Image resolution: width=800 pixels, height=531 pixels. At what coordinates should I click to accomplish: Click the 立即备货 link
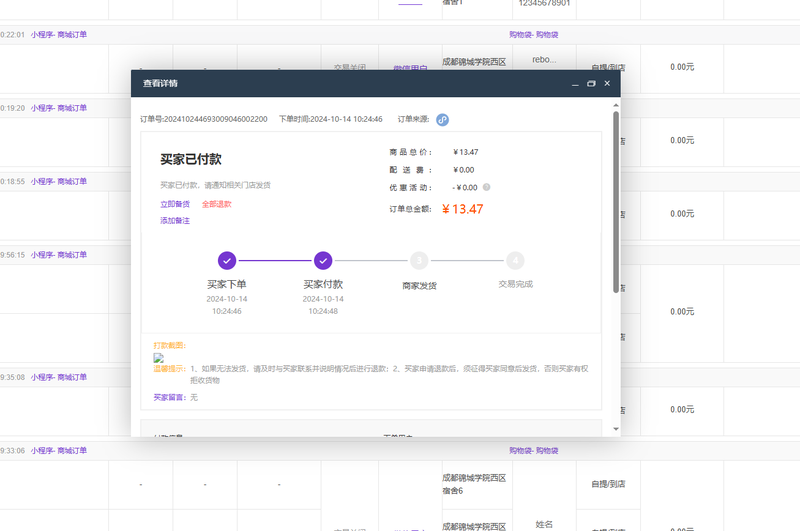175,204
